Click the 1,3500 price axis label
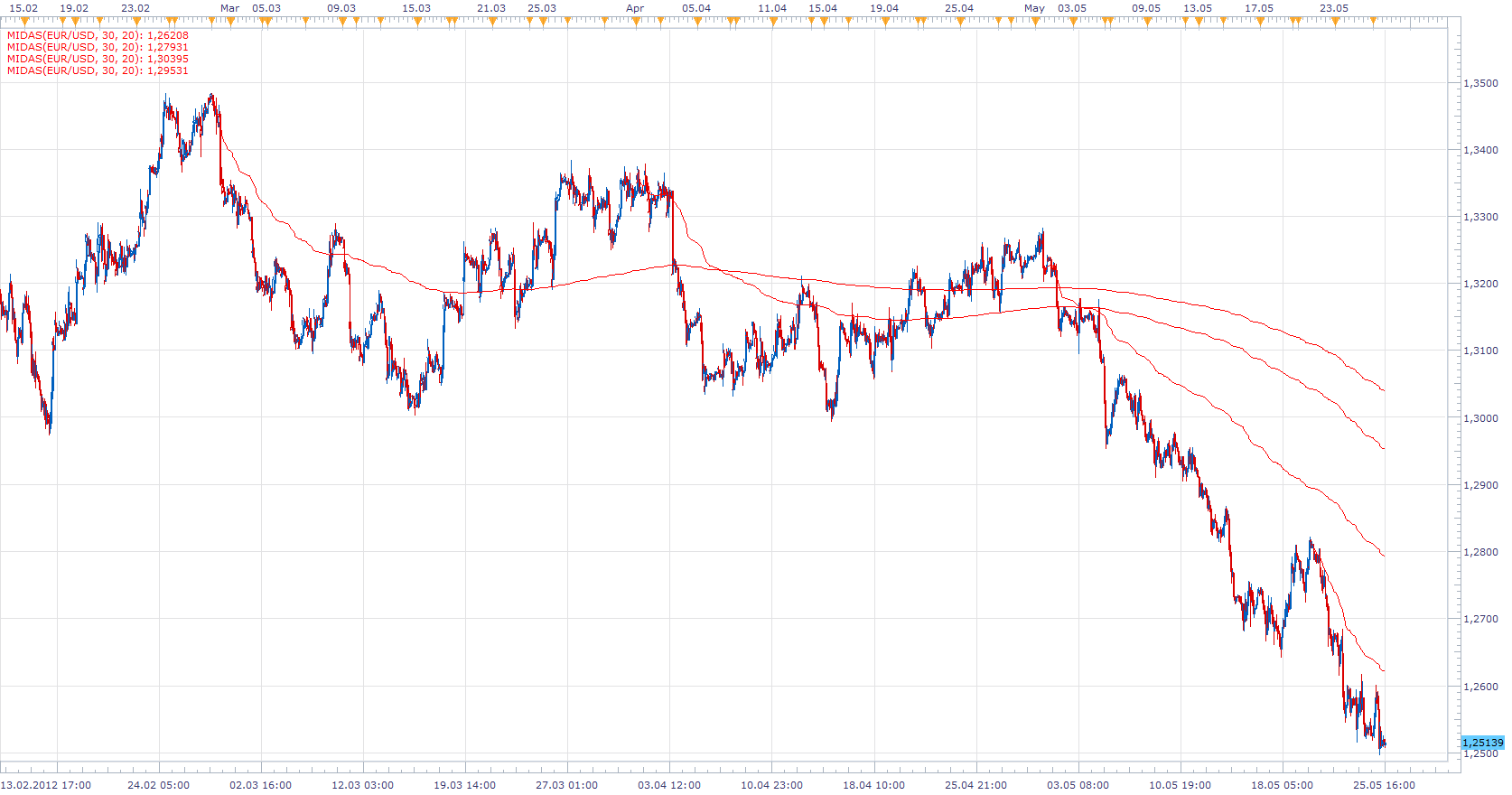 click(1480, 83)
